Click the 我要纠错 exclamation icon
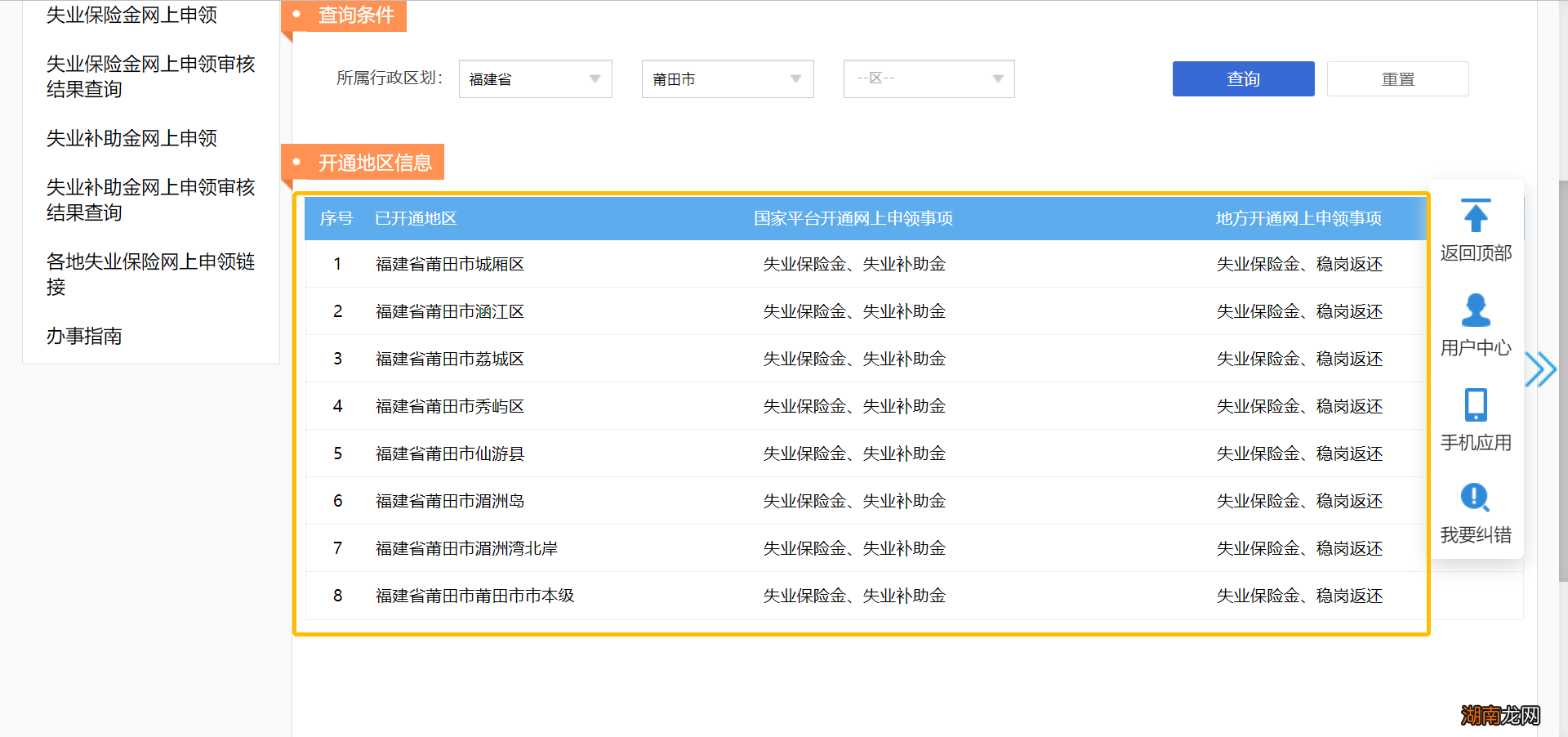This screenshot has width=1568, height=737. (x=1473, y=497)
